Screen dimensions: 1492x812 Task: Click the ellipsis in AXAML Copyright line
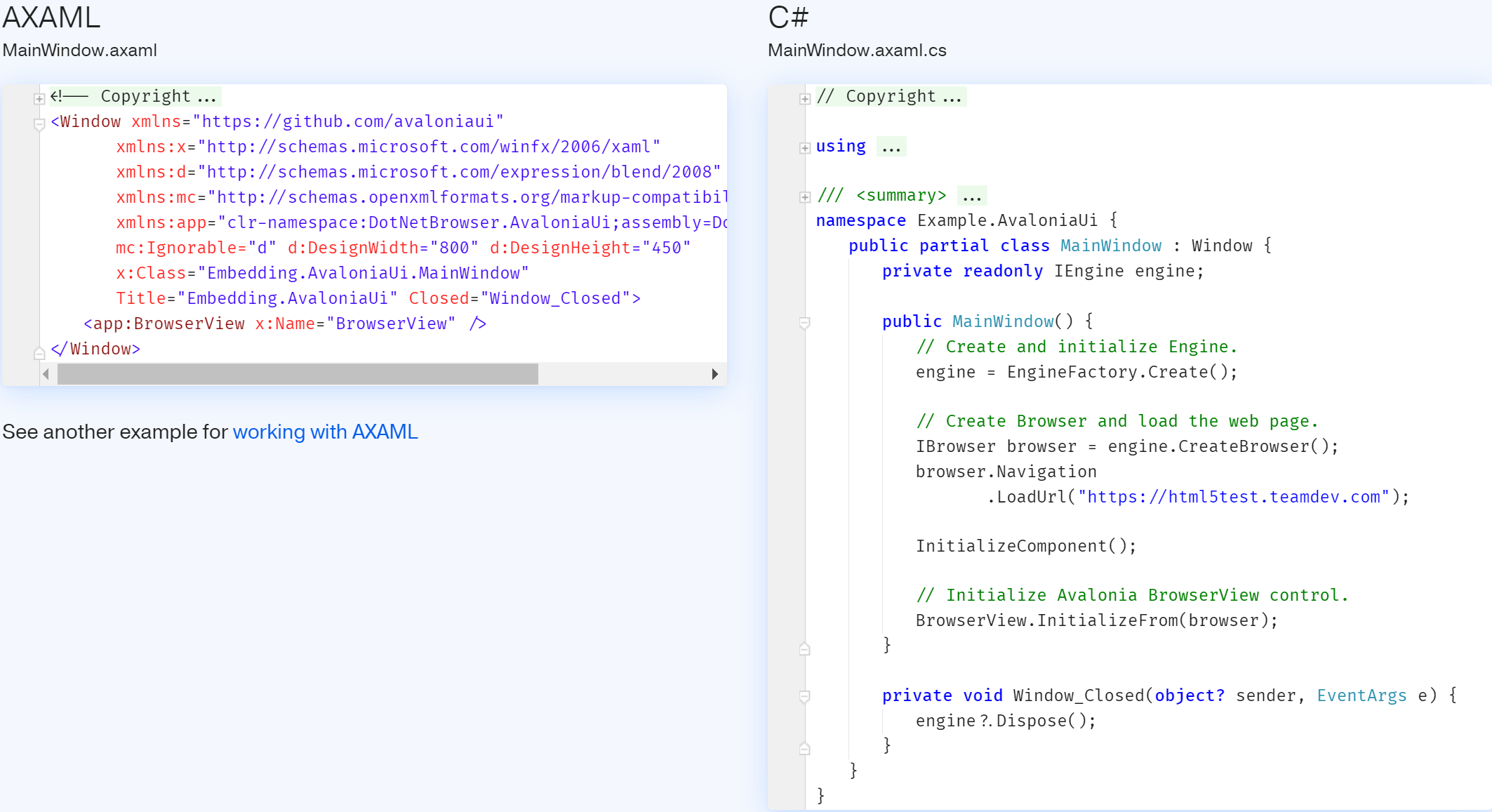207,97
